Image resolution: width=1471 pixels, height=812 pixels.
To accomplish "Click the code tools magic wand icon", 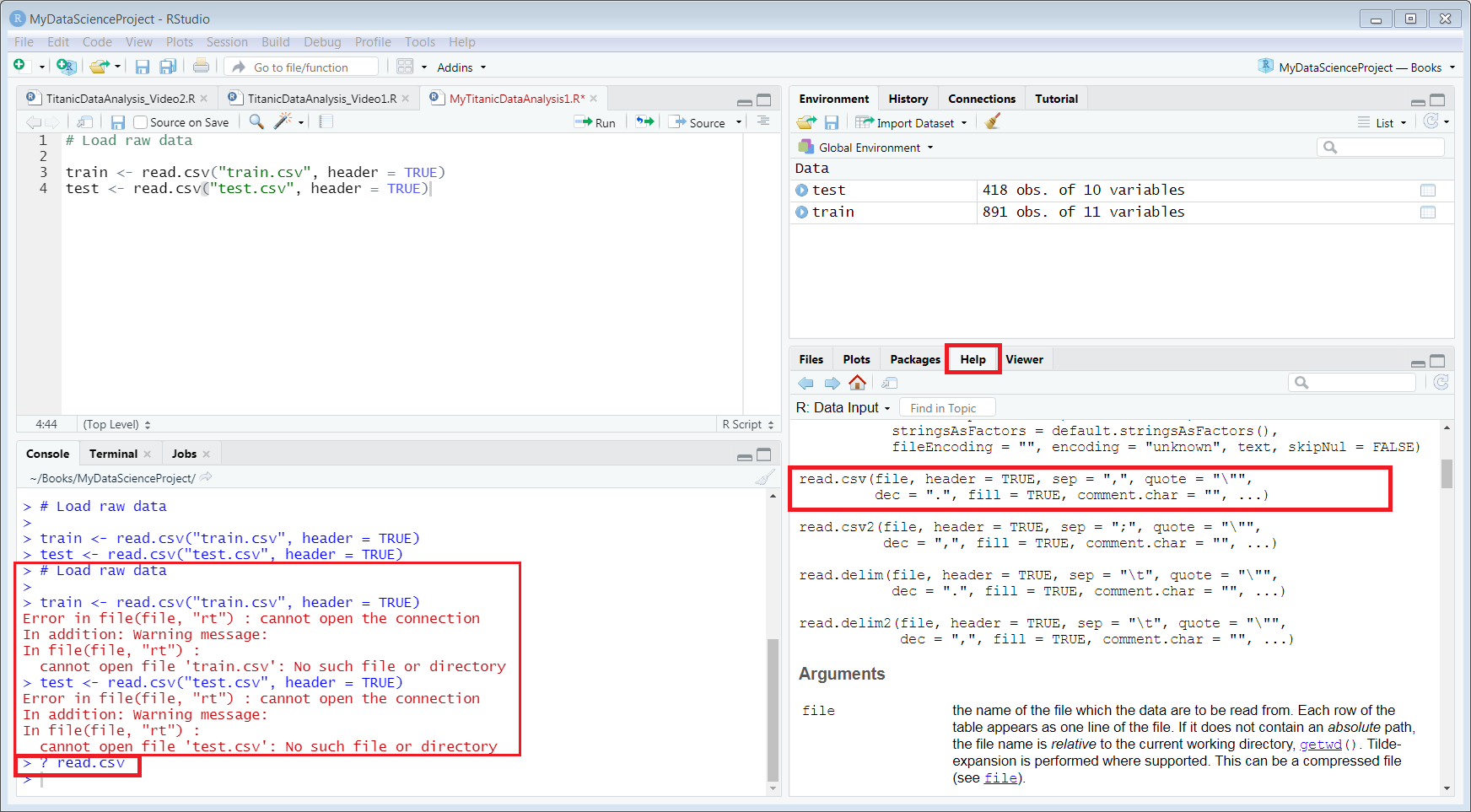I will (x=283, y=122).
